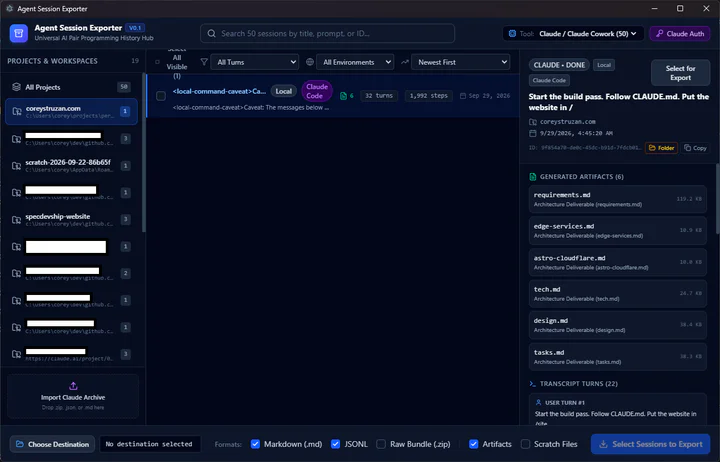Click the folder icon of coreystruzan.com project
This screenshot has width=720, height=462.
17,112
